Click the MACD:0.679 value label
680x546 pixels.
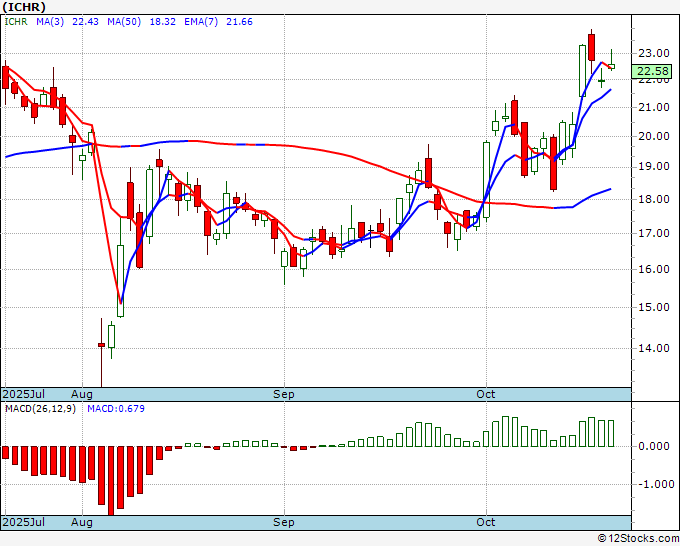116,409
